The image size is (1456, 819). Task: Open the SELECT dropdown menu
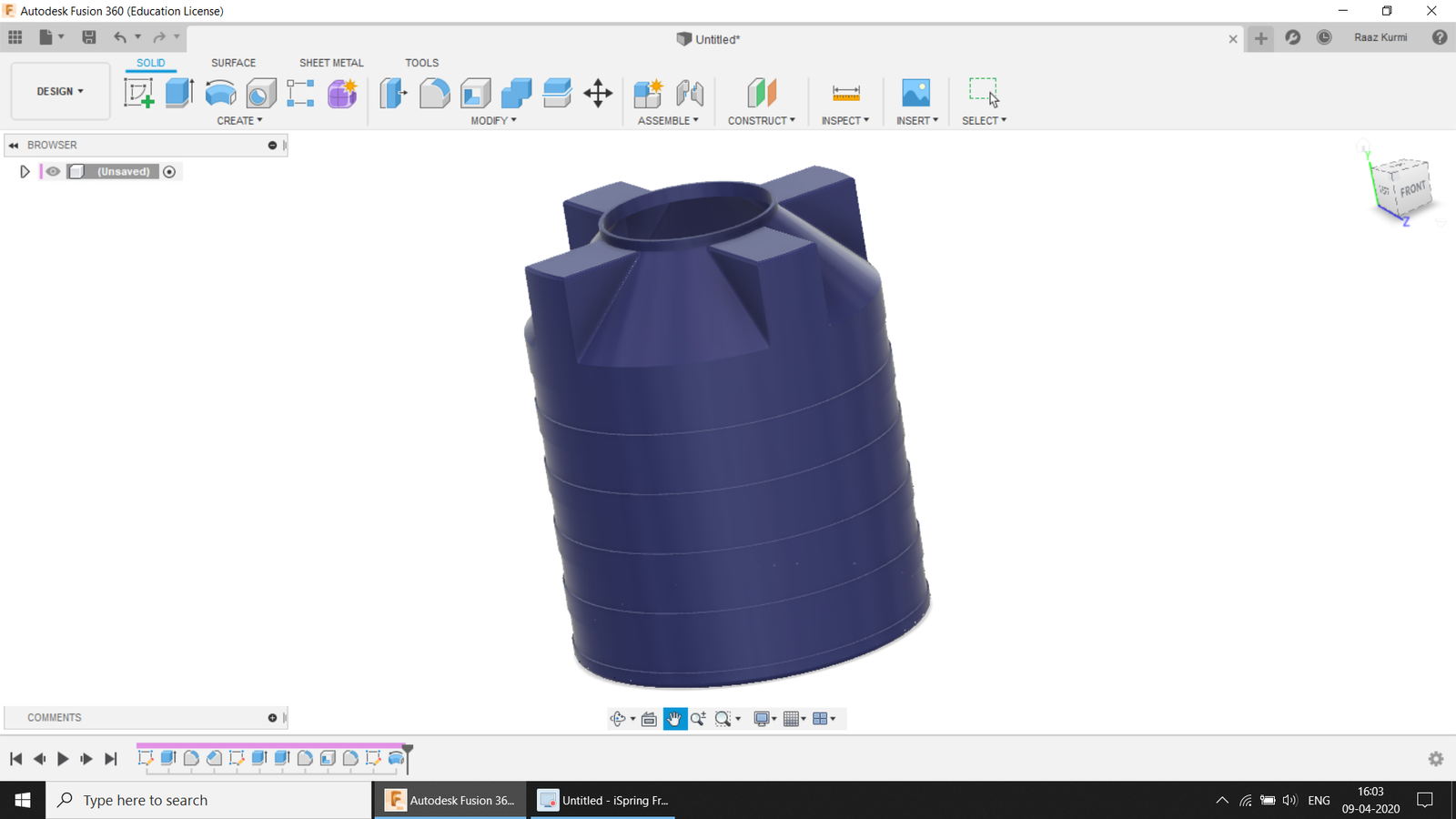pyautogui.click(x=985, y=120)
